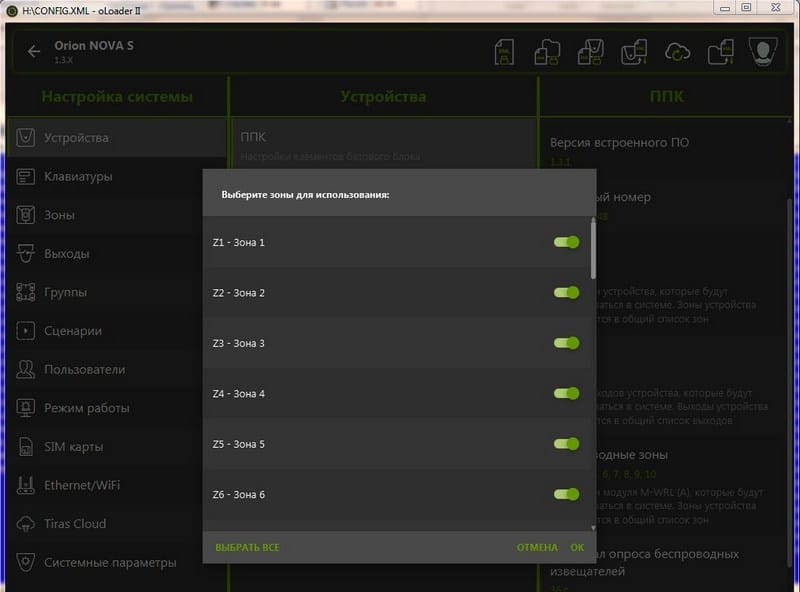Open the Сценарии section in sidebar
The image size is (800, 592).
[x=105, y=331]
